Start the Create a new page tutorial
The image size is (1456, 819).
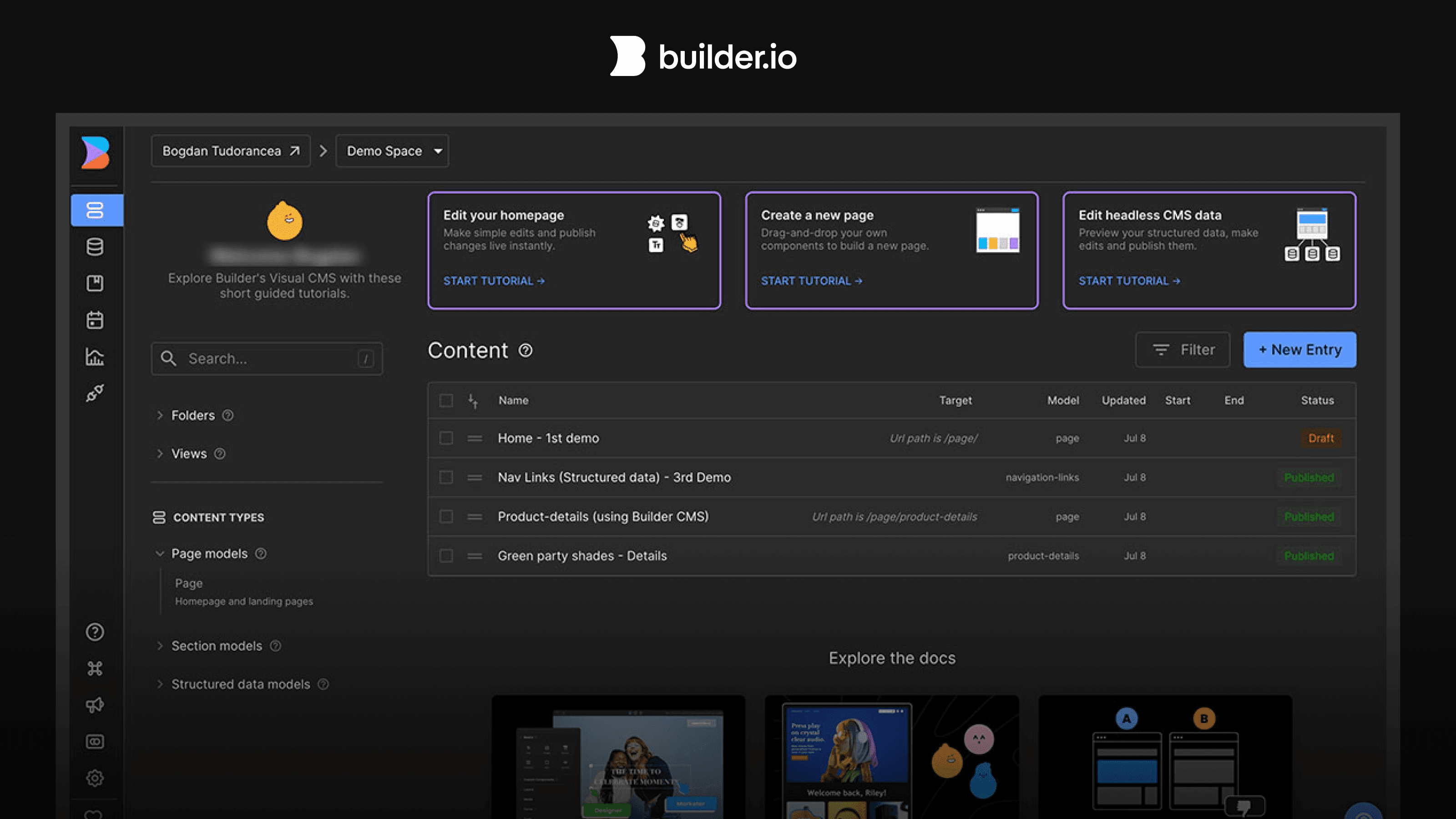811,281
